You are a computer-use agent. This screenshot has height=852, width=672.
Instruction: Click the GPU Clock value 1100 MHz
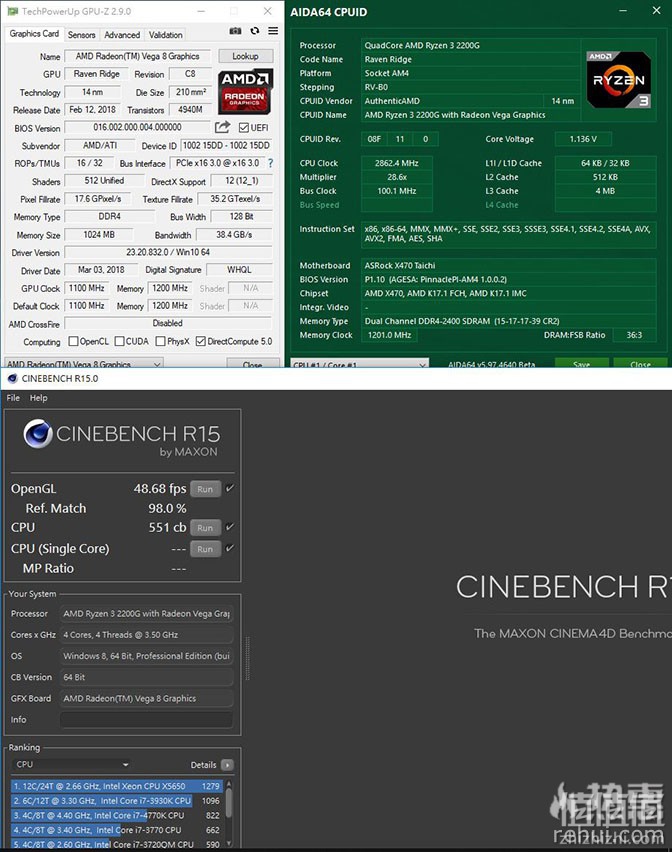86,288
